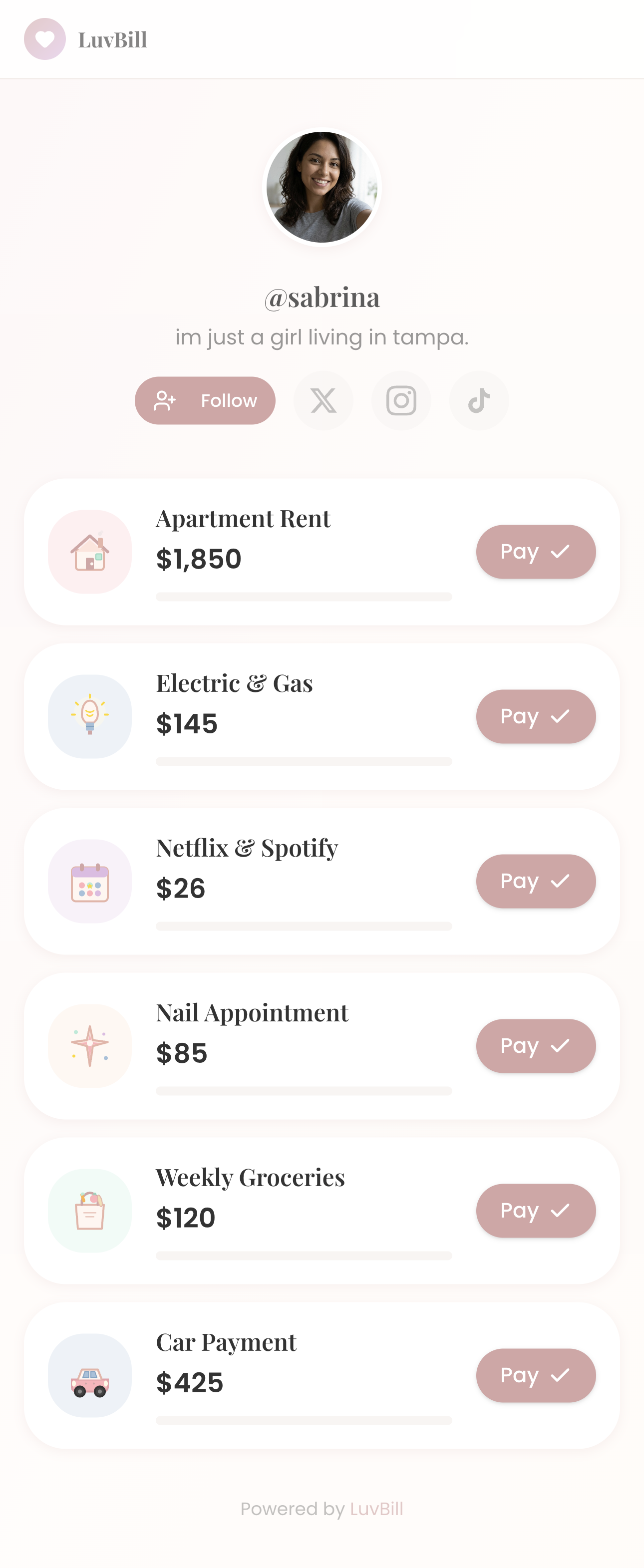Click the LuvBill link in the footer
The image size is (644, 1568).
coord(376,1509)
